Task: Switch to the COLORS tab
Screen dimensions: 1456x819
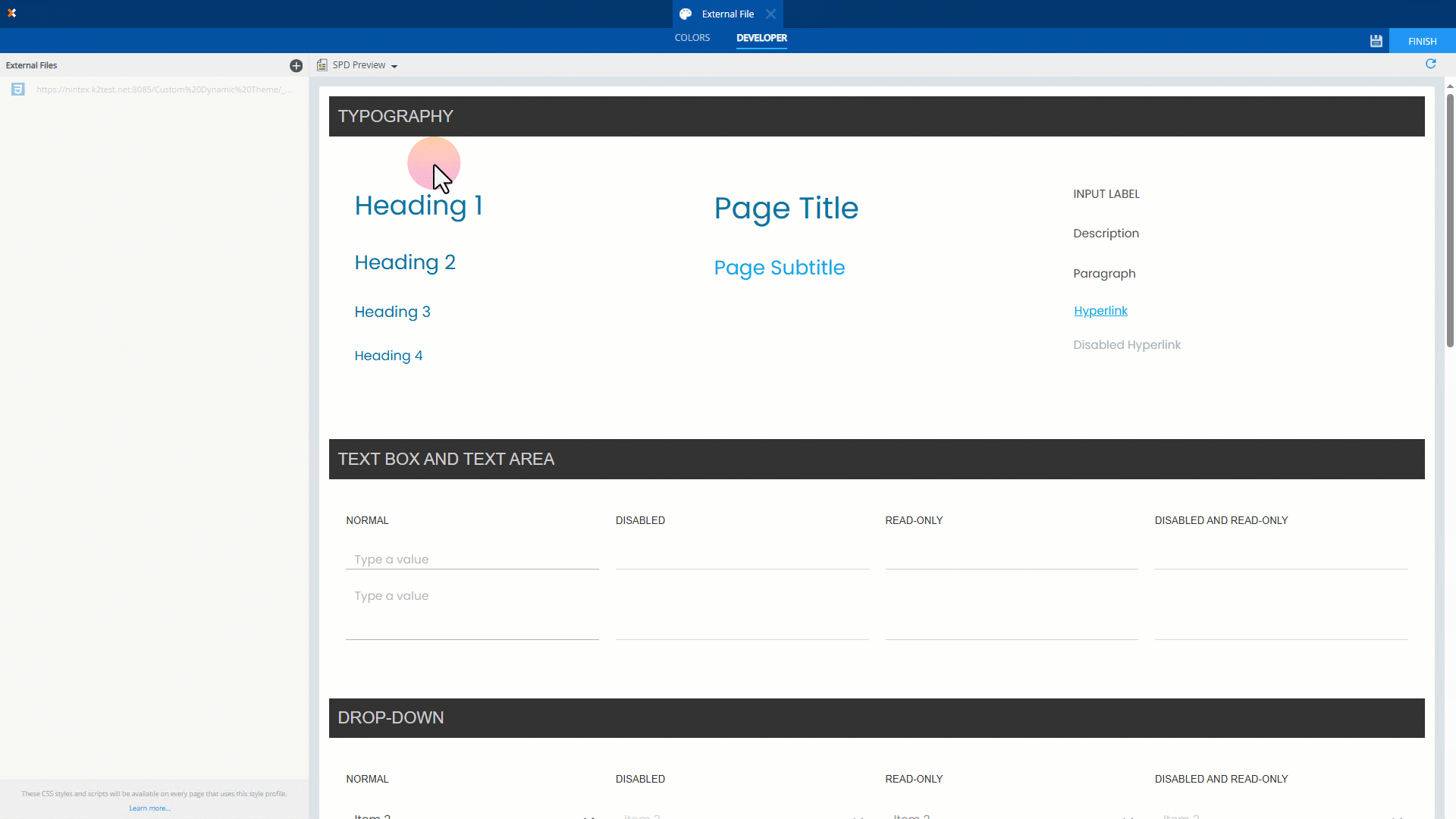Action: [692, 38]
